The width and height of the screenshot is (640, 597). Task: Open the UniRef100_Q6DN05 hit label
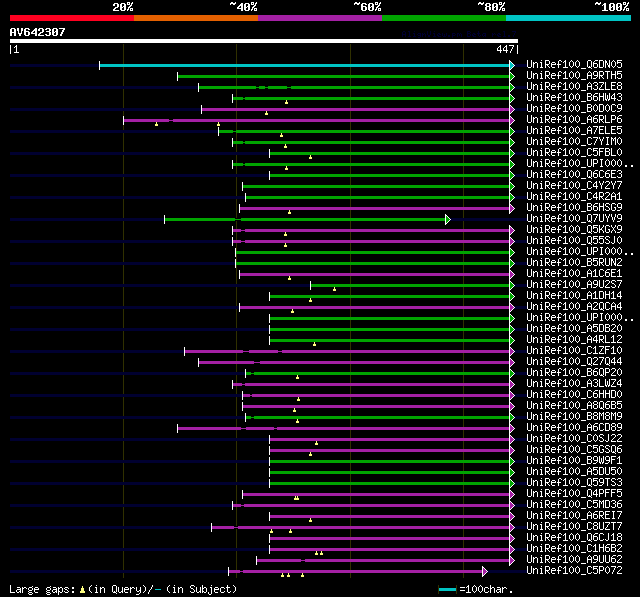tap(574, 64)
